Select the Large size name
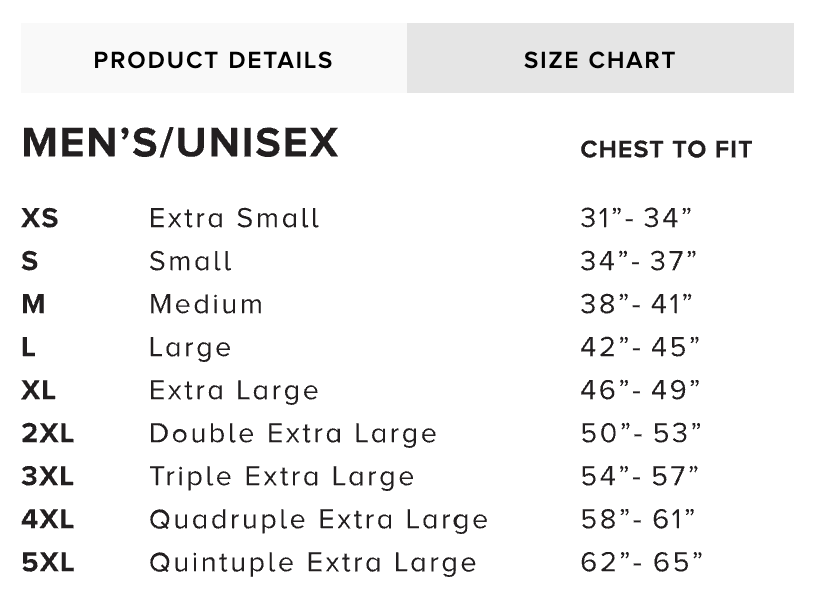828x601 pixels. tap(190, 347)
